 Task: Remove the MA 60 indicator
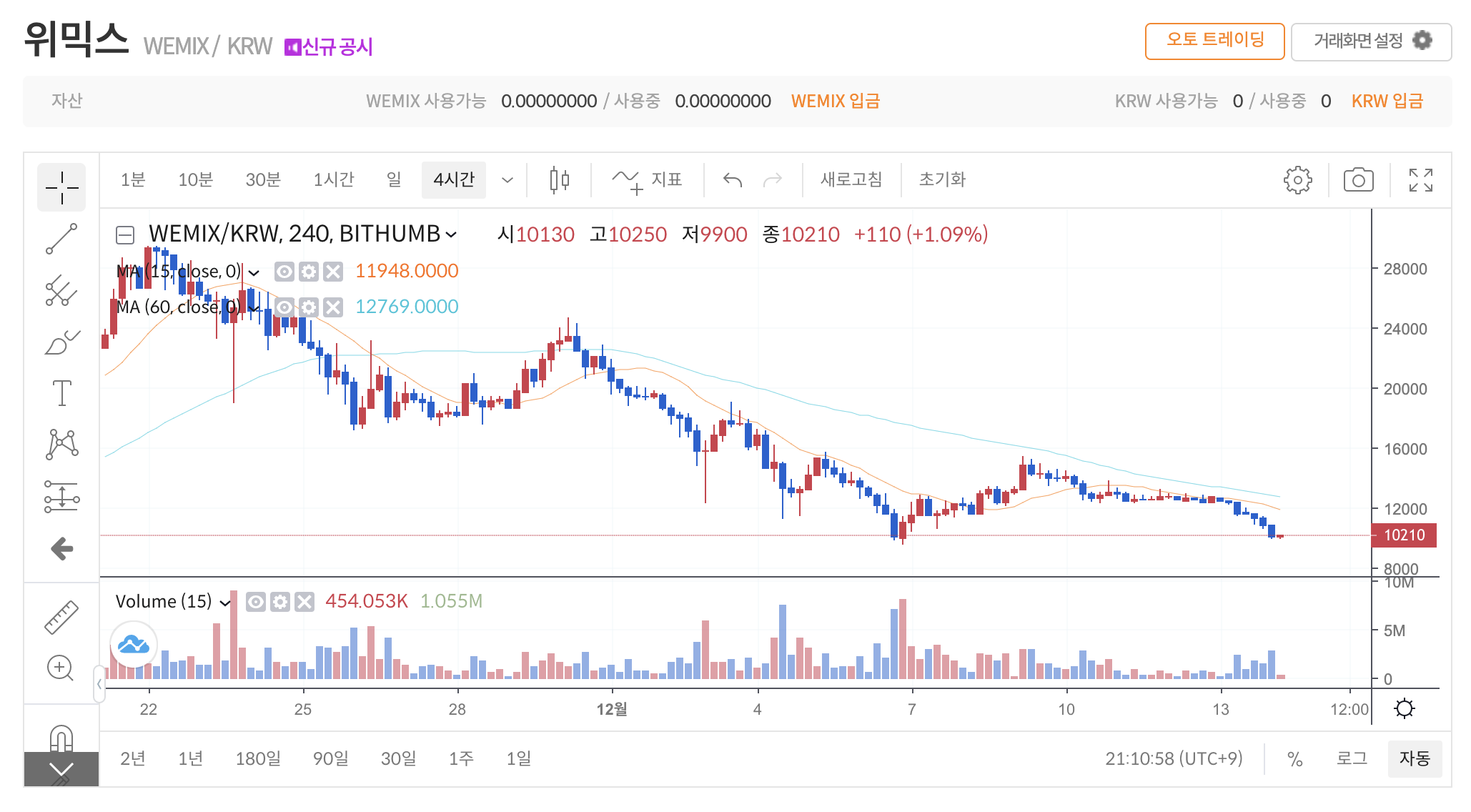(x=333, y=307)
